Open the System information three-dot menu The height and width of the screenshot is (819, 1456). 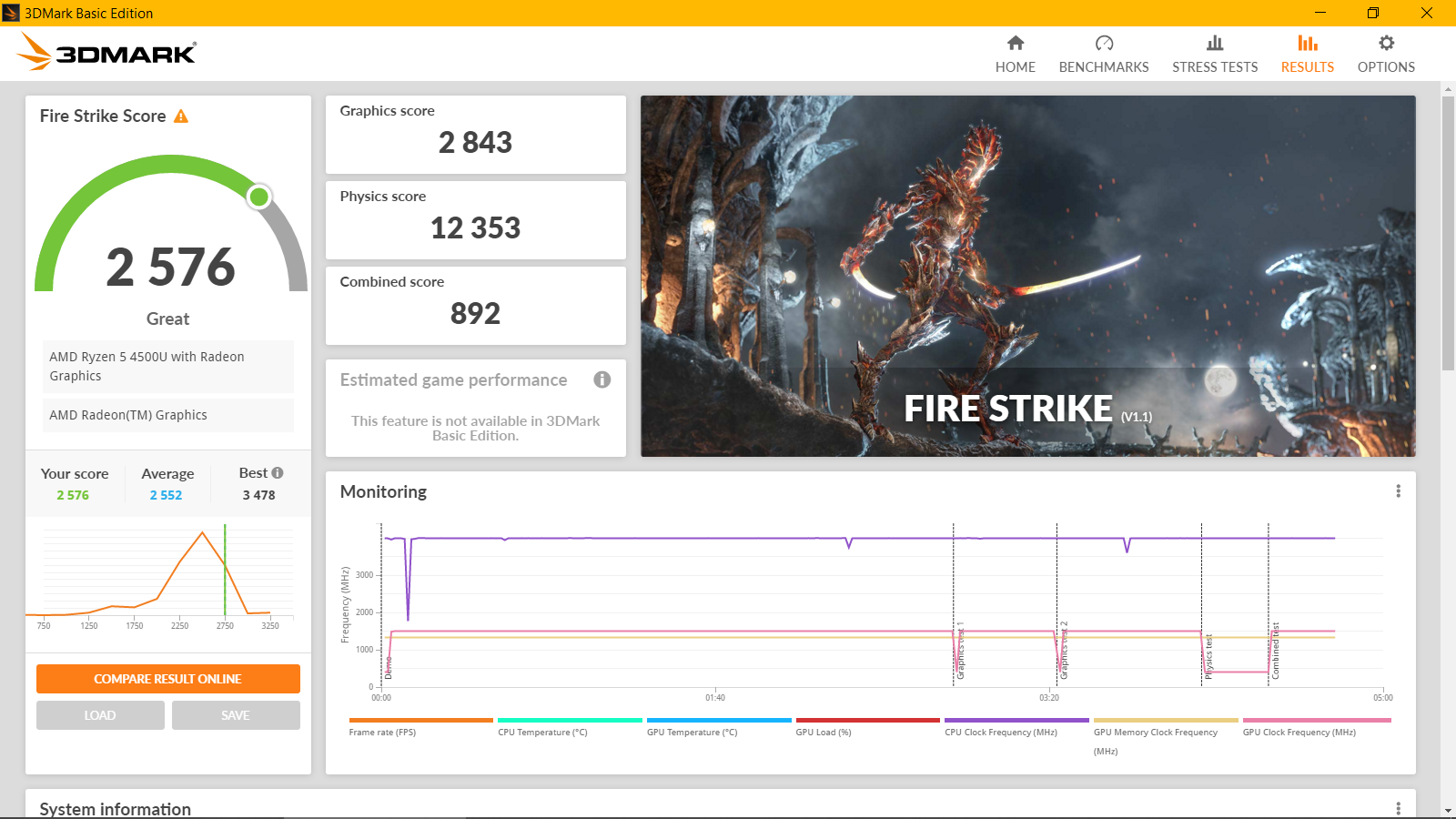(x=1399, y=808)
